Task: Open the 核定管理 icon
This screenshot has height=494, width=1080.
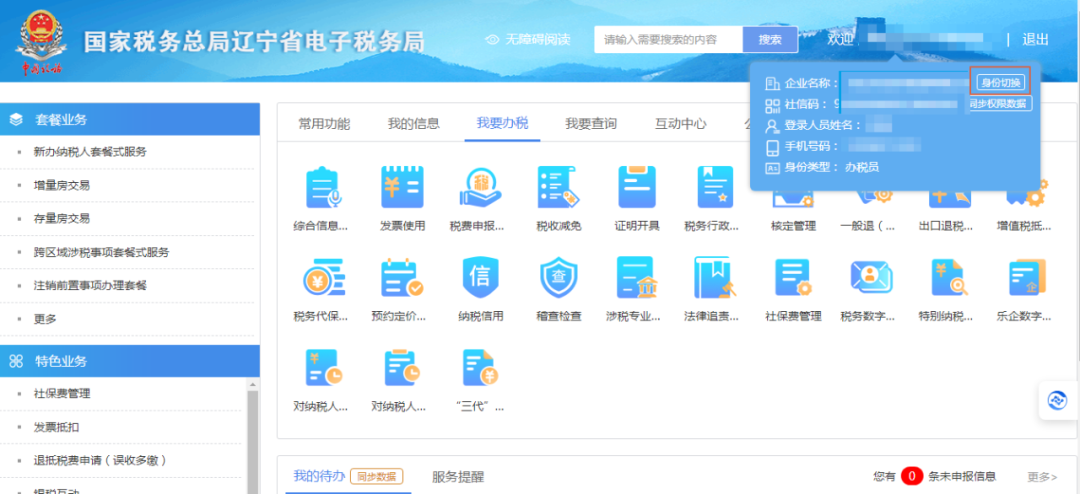Action: 793,200
